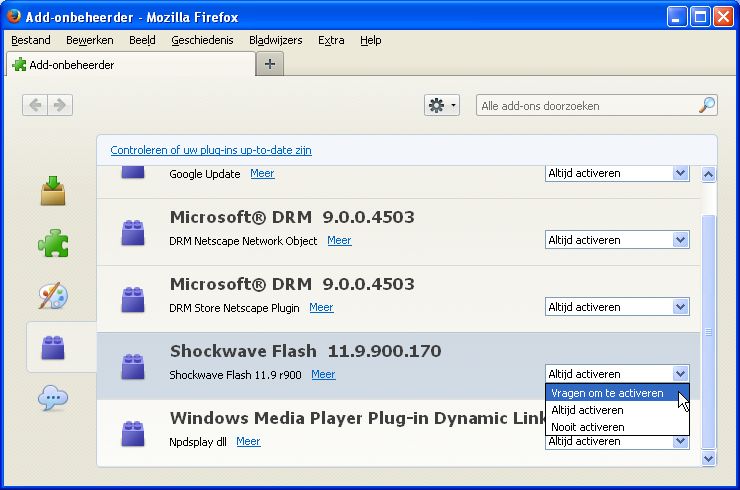Select the Add-onbeheerder tab

pyautogui.click(x=130, y=64)
